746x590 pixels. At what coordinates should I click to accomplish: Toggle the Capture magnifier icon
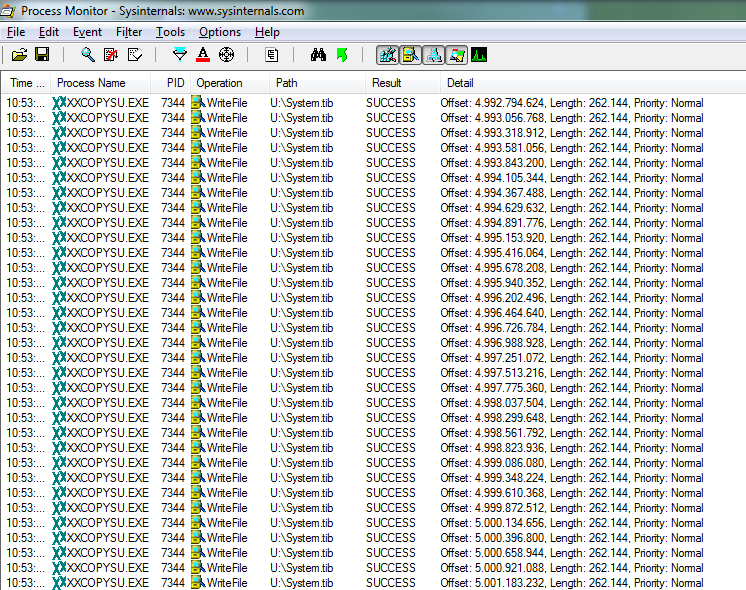(x=88, y=55)
